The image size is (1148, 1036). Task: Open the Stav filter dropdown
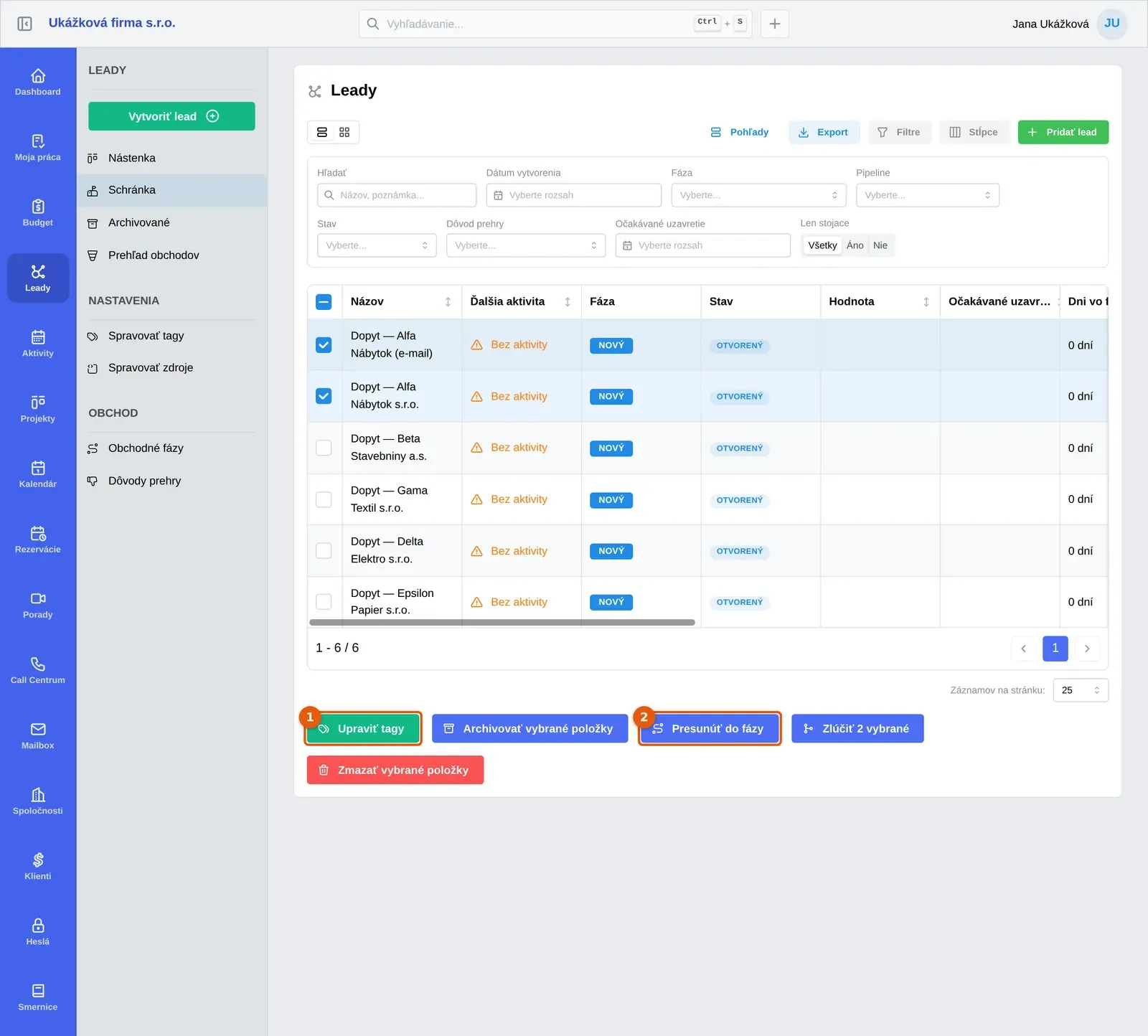click(x=377, y=245)
